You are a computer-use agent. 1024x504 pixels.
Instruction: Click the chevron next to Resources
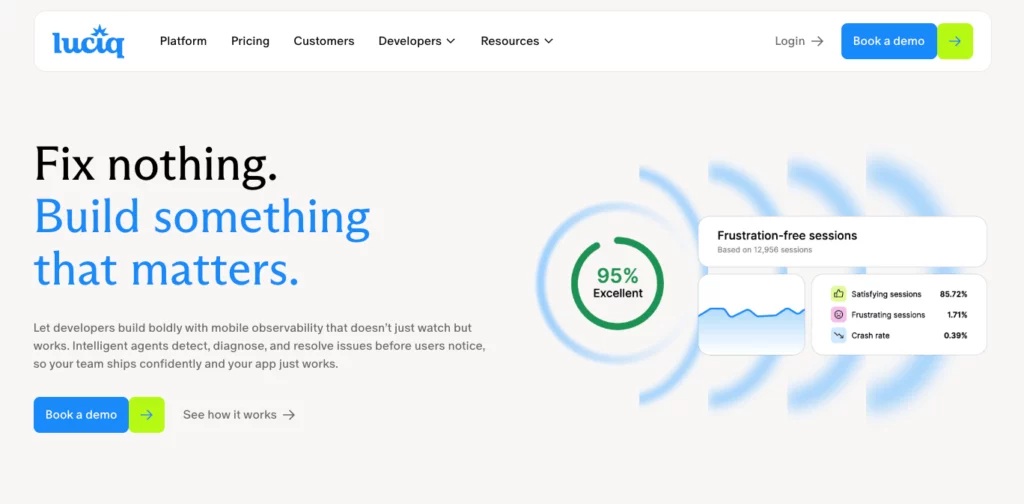(x=548, y=41)
